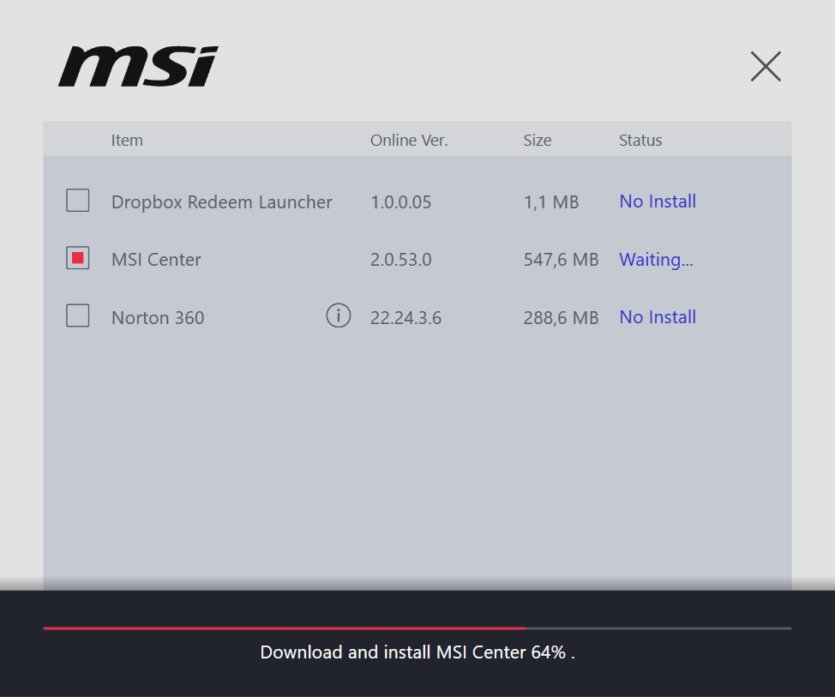Click the Item column header
The width and height of the screenshot is (835, 697).
point(127,140)
